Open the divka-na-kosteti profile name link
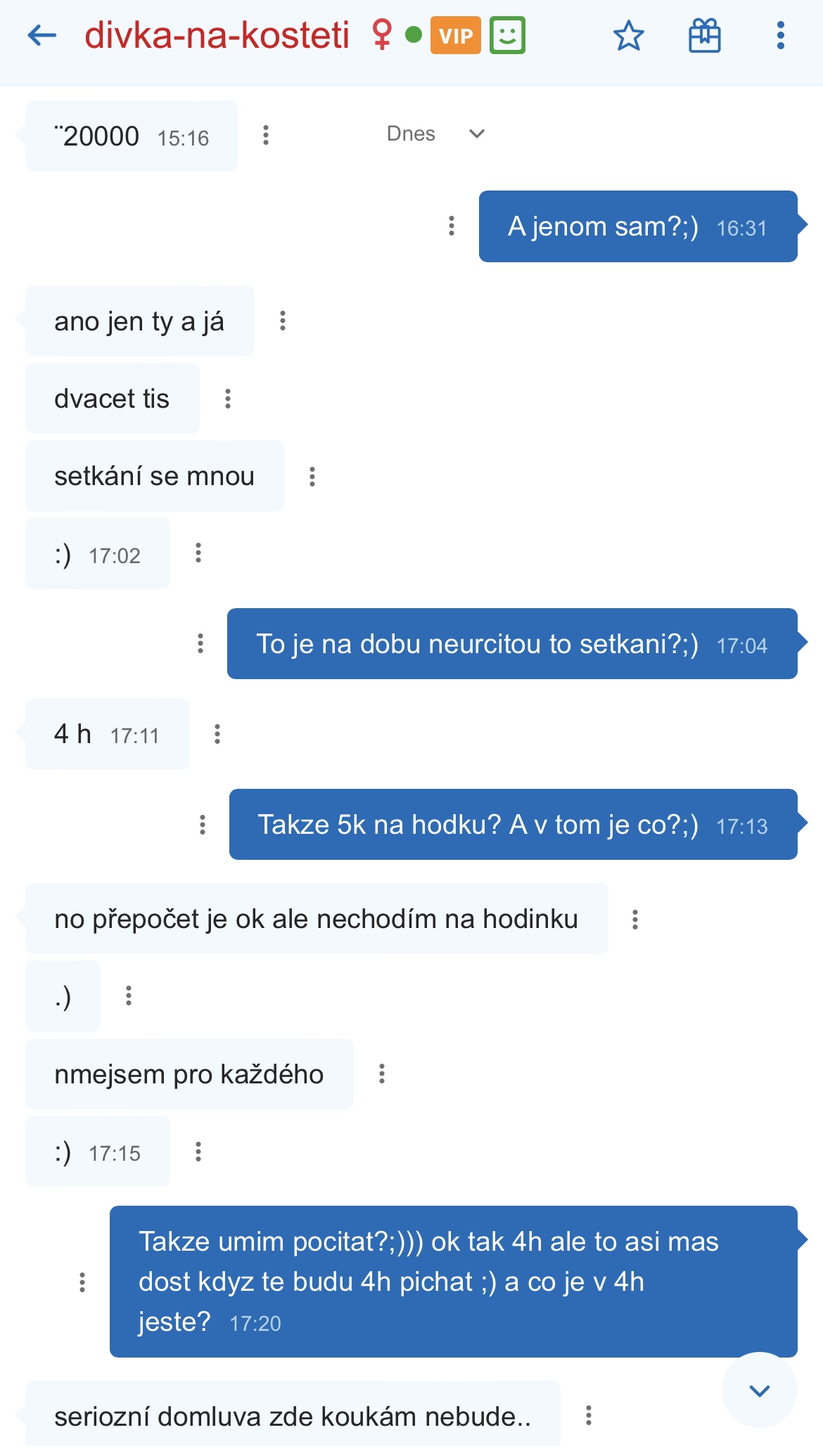Viewport: 823px width, 1456px height. tap(217, 35)
